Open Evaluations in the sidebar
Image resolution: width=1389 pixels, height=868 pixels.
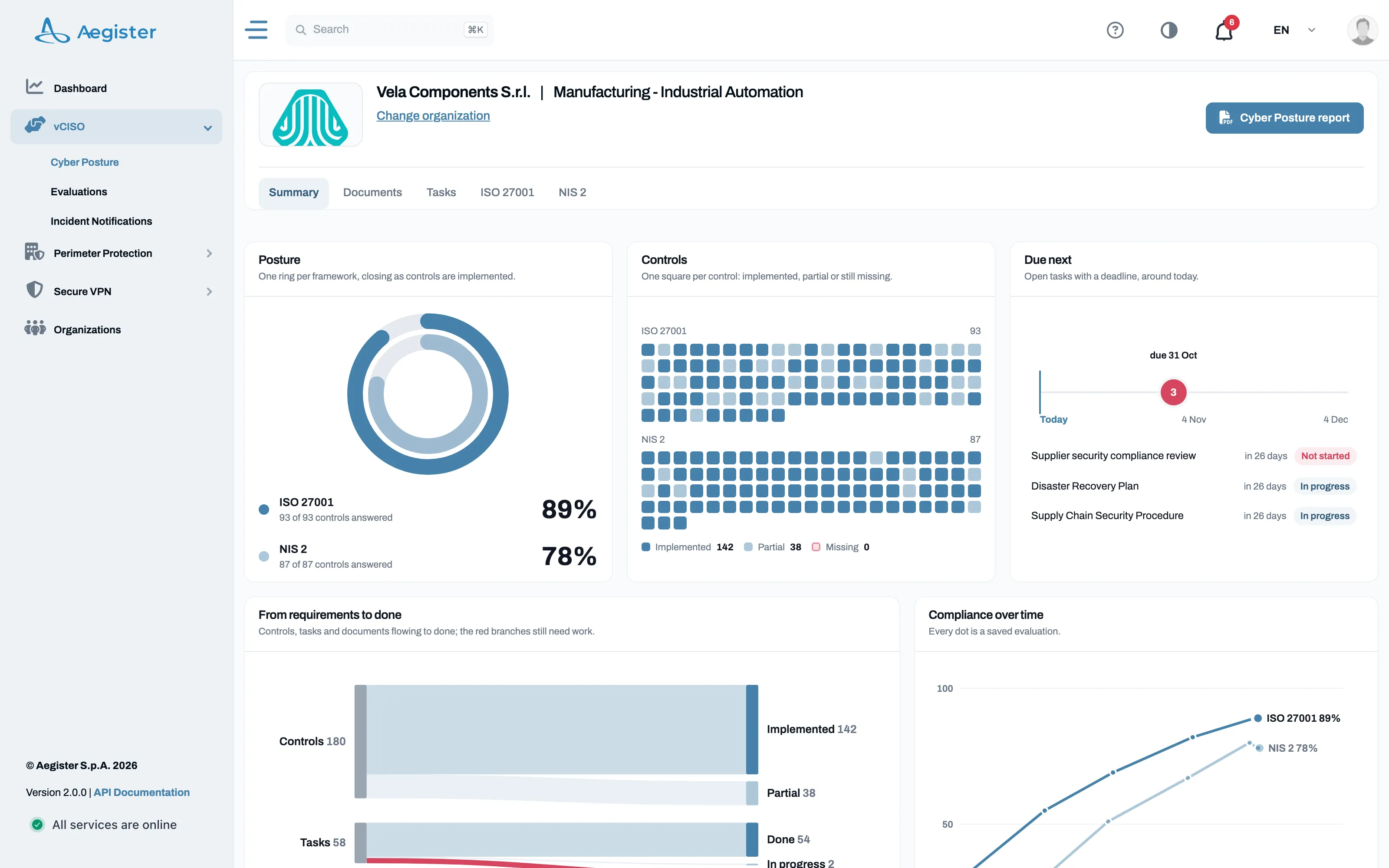pyautogui.click(x=79, y=192)
